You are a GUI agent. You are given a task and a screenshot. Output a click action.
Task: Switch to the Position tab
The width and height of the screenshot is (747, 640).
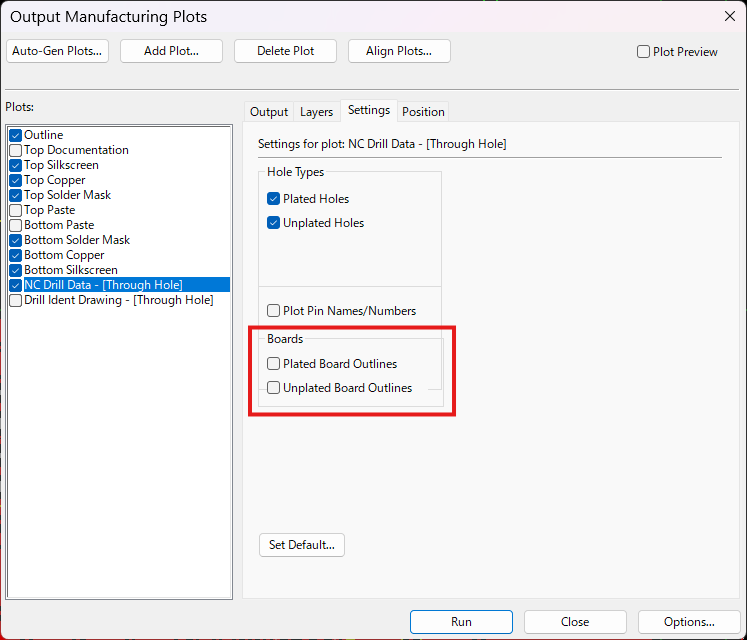423,112
